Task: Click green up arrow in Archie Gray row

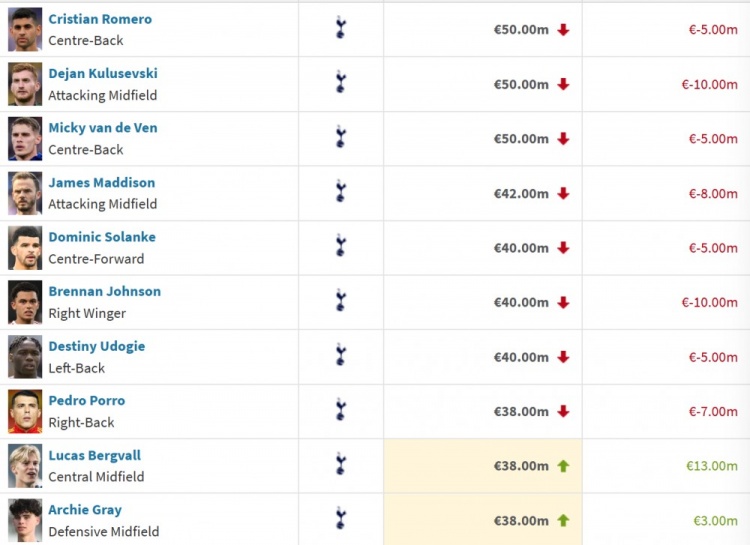Action: (x=563, y=520)
